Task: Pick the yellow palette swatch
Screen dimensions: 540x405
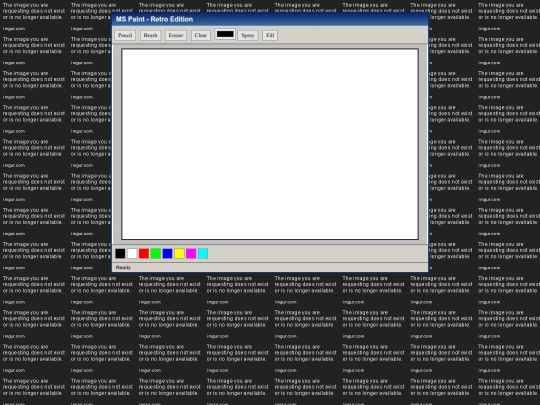Action: click(179, 253)
